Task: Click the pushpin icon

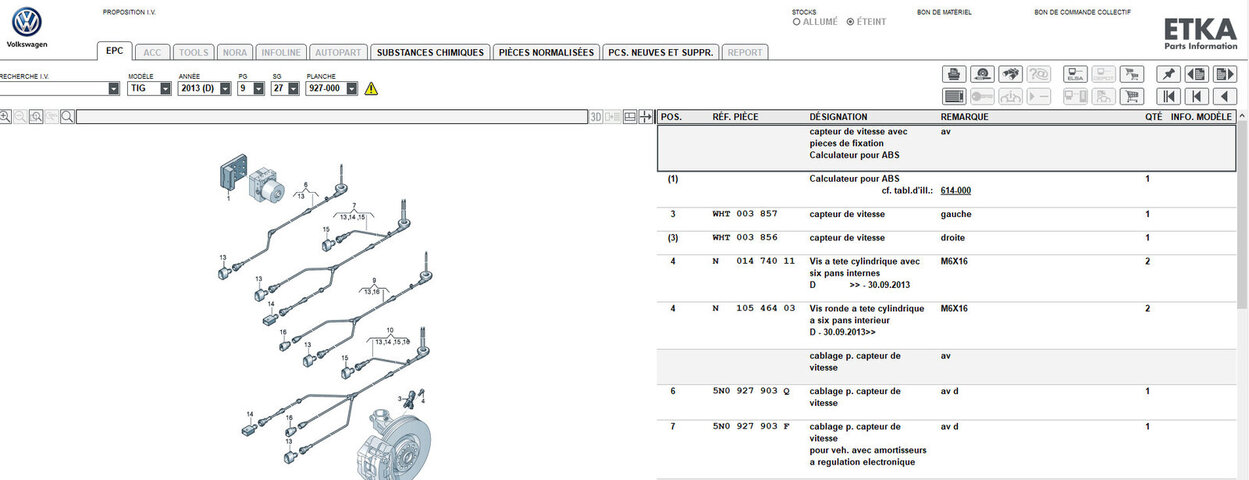Action: click(x=1168, y=74)
